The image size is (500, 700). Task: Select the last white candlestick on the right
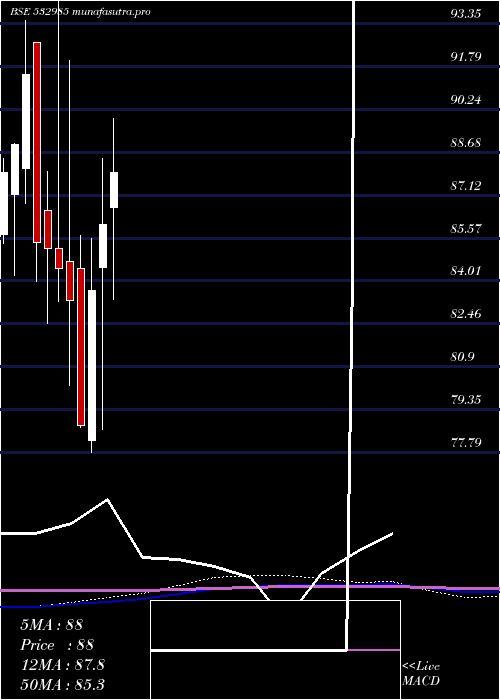pos(114,190)
